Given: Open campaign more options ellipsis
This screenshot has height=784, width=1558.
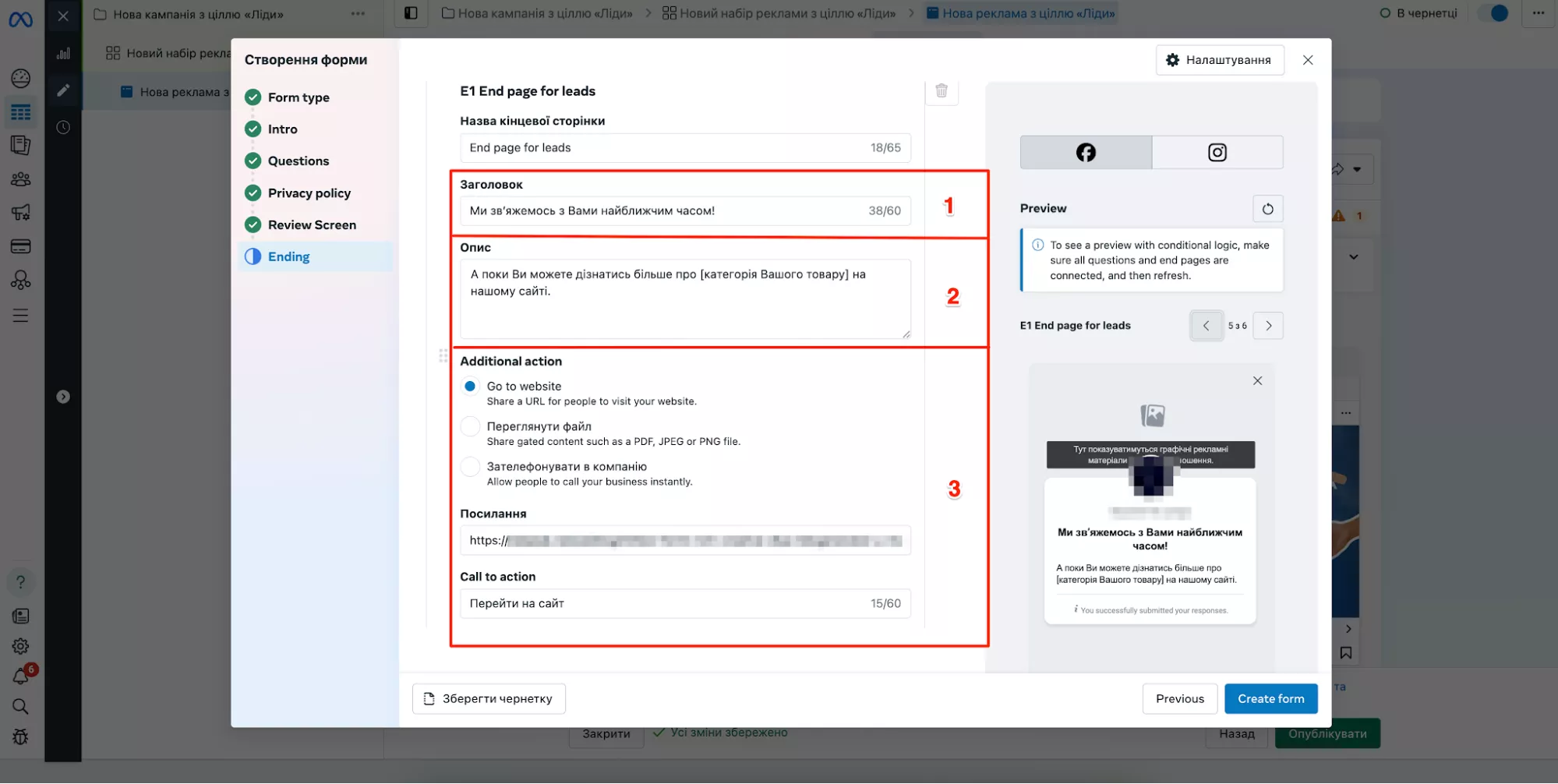Looking at the screenshot, I should point(358,14).
